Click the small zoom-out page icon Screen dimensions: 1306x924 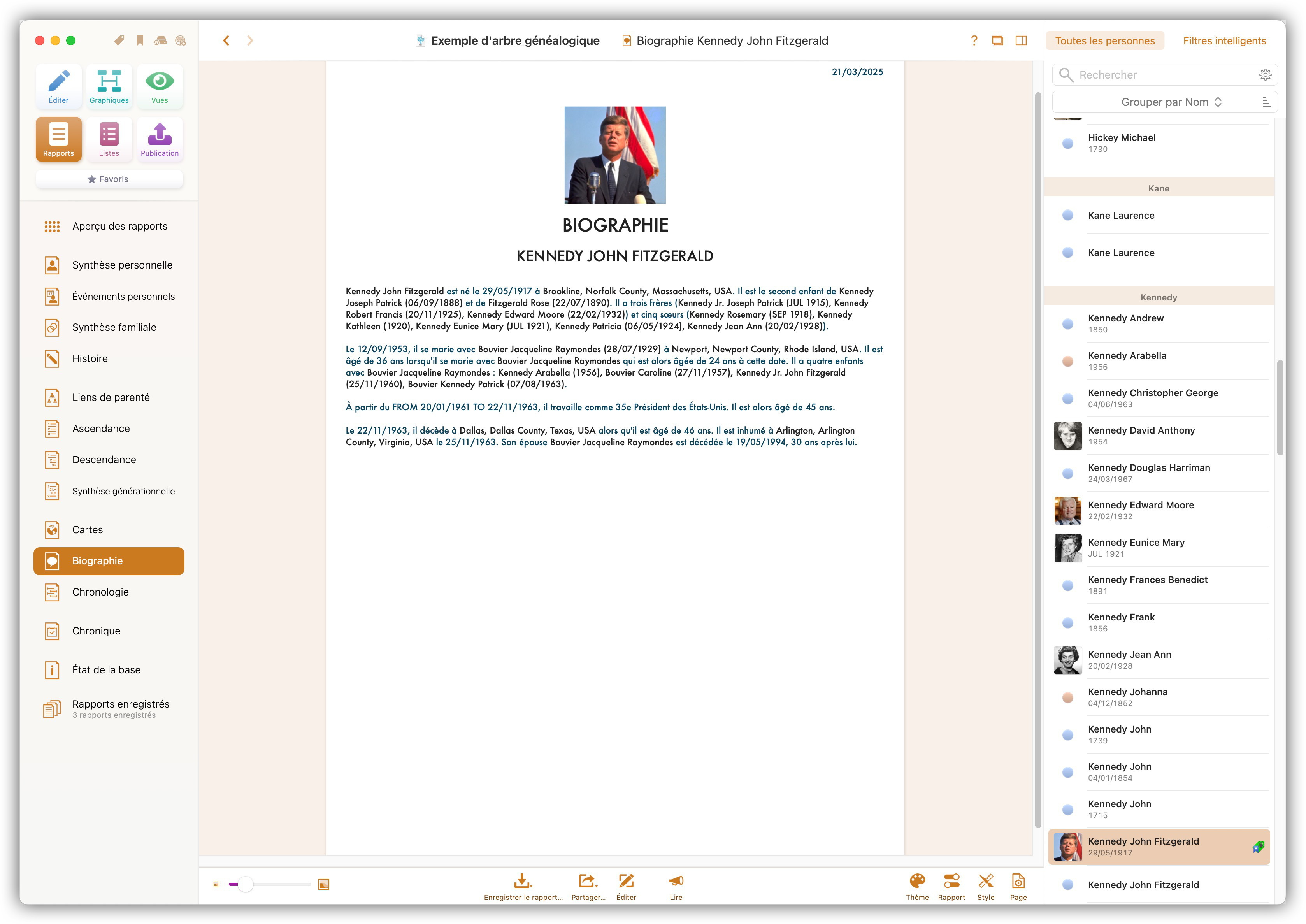click(216, 884)
